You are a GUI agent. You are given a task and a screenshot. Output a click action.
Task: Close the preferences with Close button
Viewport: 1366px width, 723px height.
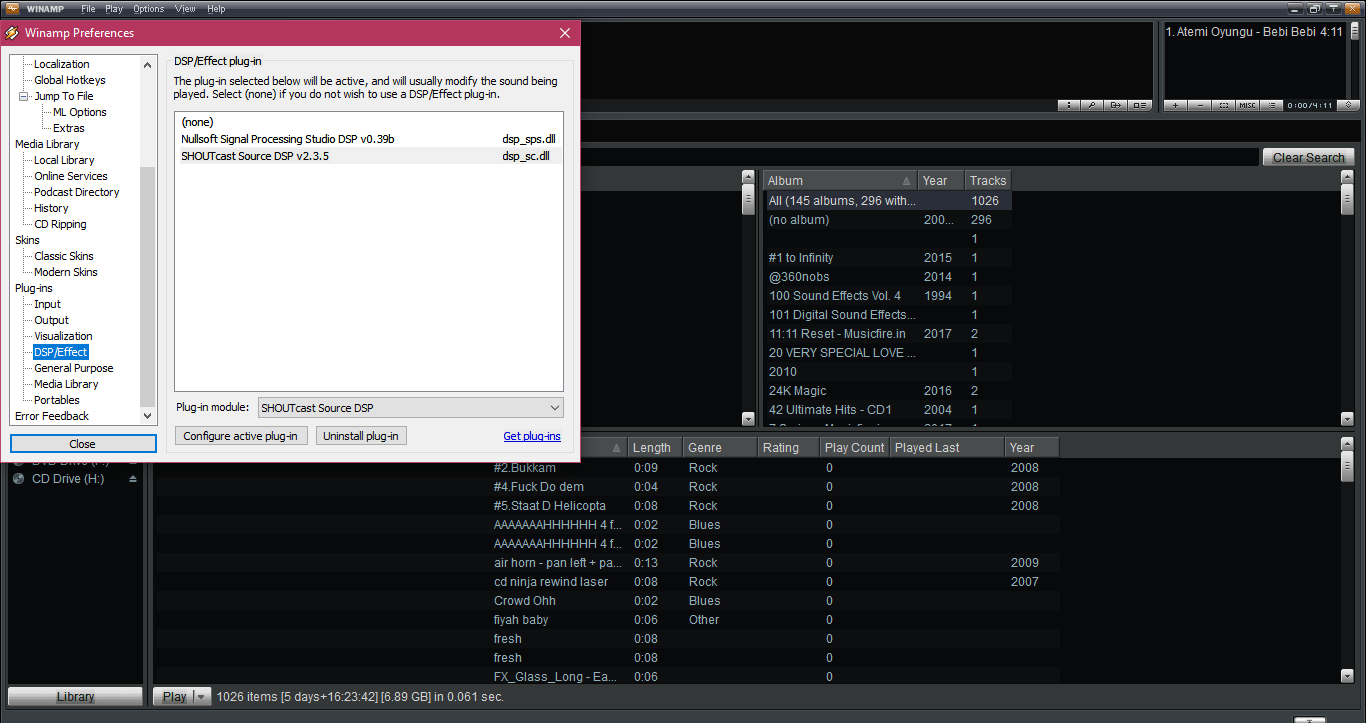pos(83,444)
